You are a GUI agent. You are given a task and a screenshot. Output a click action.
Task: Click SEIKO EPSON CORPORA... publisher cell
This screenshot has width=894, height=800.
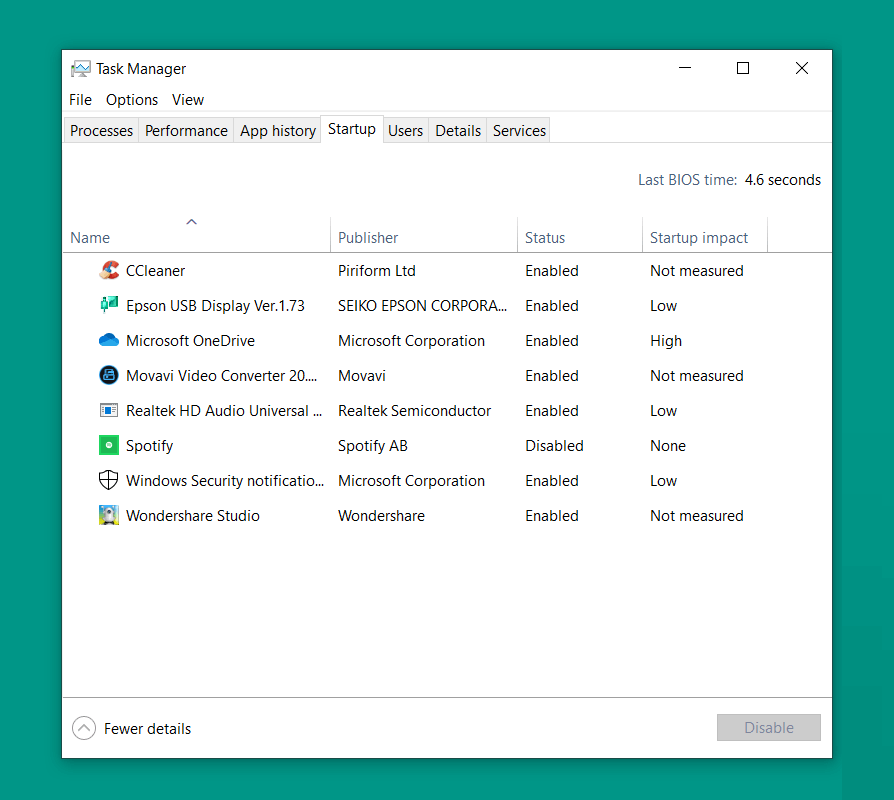pyautogui.click(x=422, y=306)
